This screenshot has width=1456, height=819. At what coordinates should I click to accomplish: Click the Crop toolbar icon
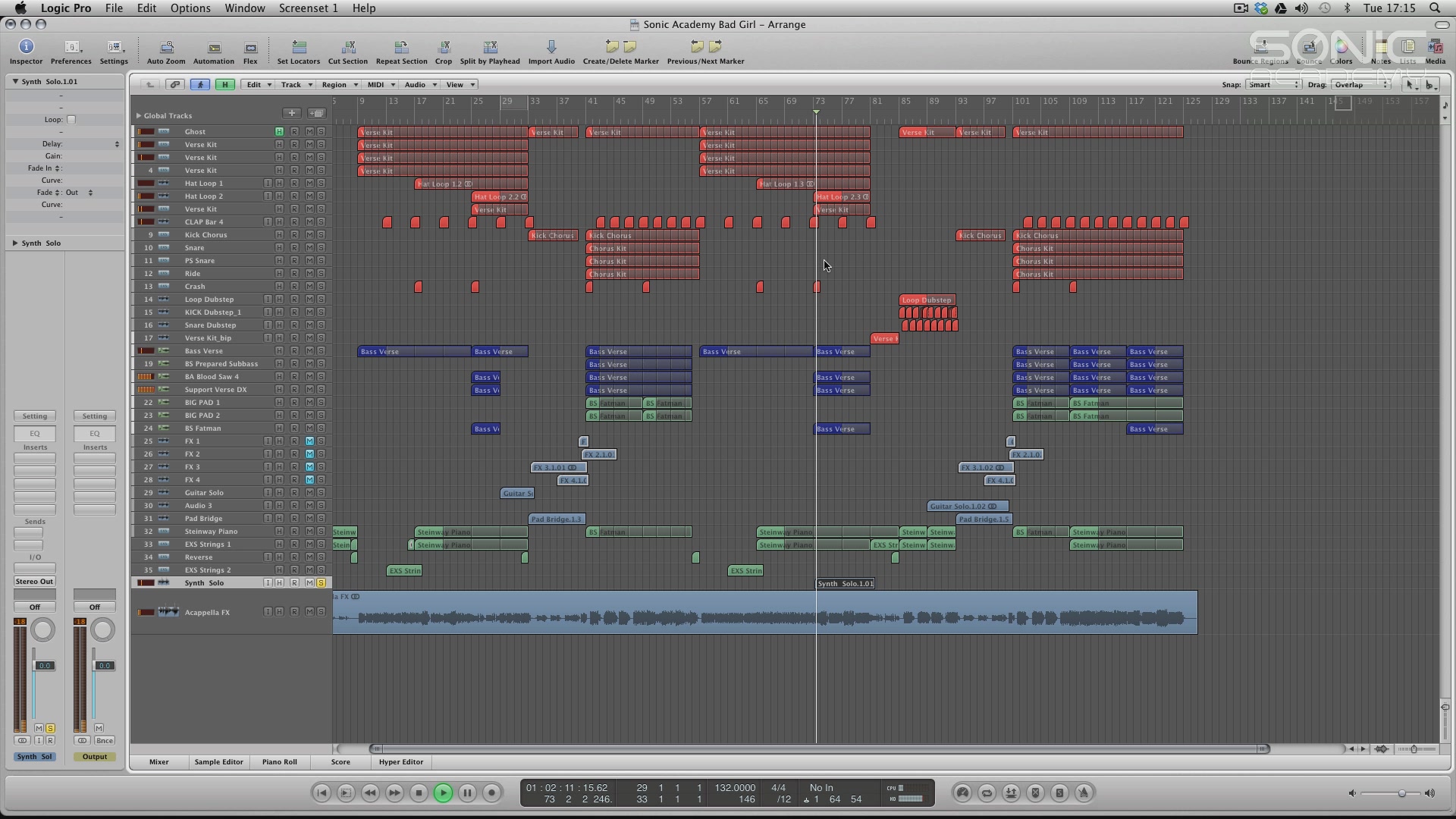tap(444, 52)
